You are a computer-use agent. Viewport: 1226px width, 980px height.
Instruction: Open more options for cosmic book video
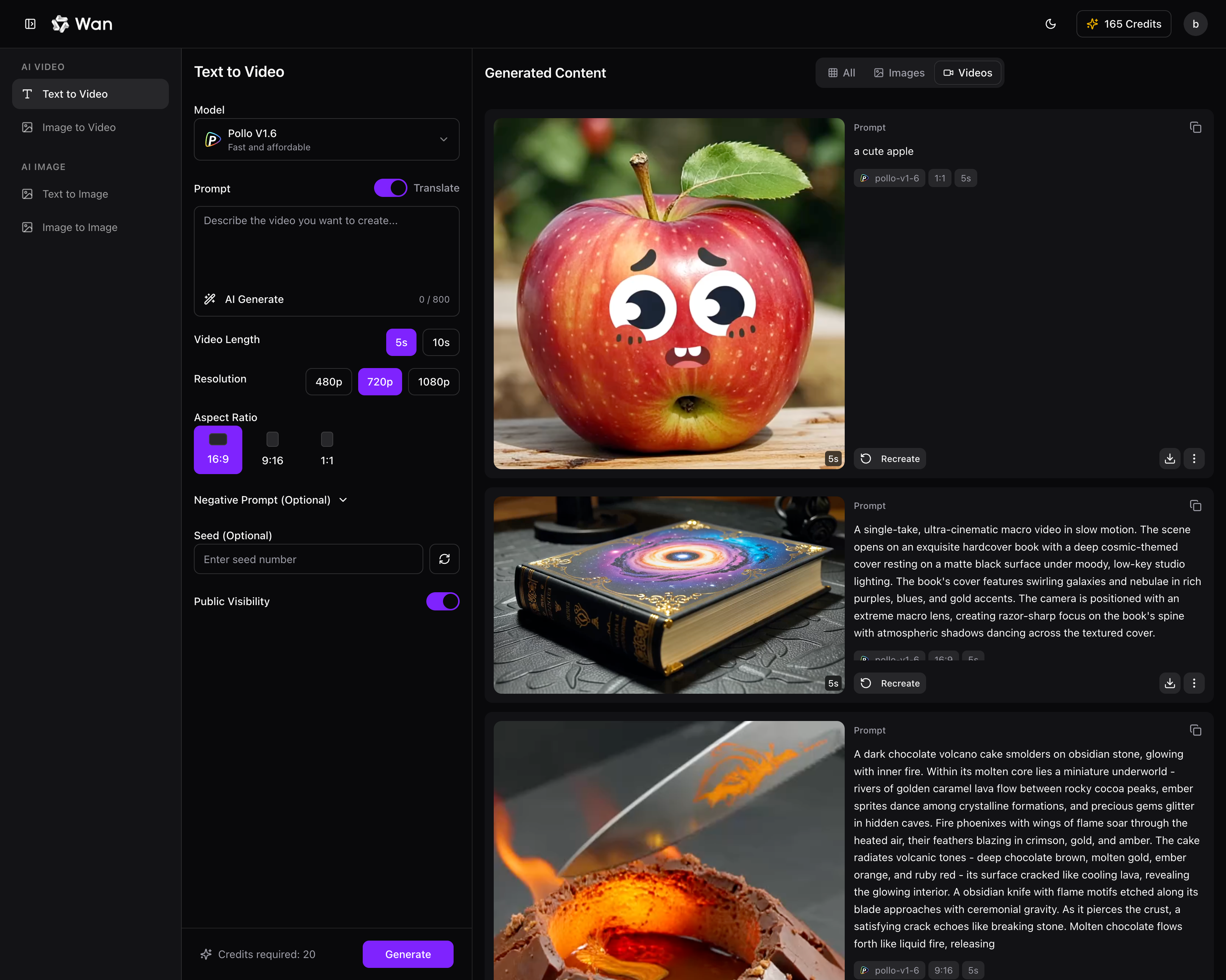pyautogui.click(x=1193, y=683)
